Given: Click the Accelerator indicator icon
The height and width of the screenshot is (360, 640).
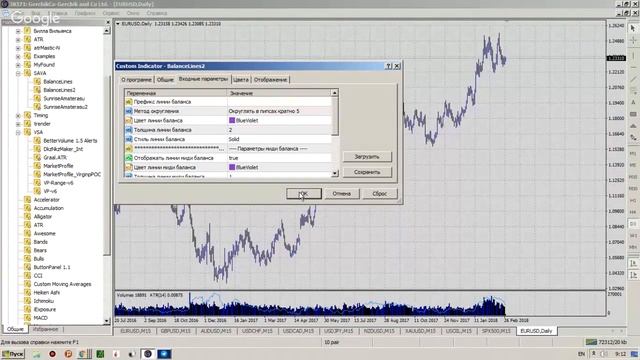Looking at the screenshot, I should click(27, 200).
